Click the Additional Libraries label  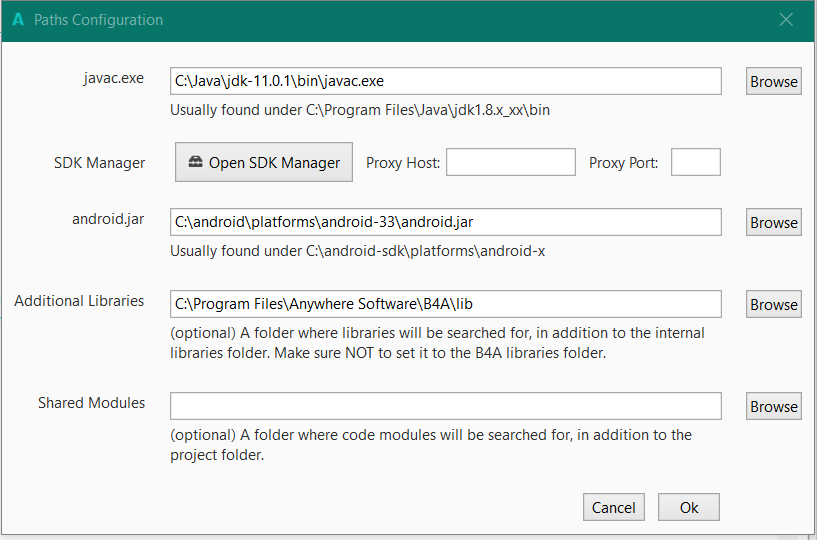[x=79, y=301]
